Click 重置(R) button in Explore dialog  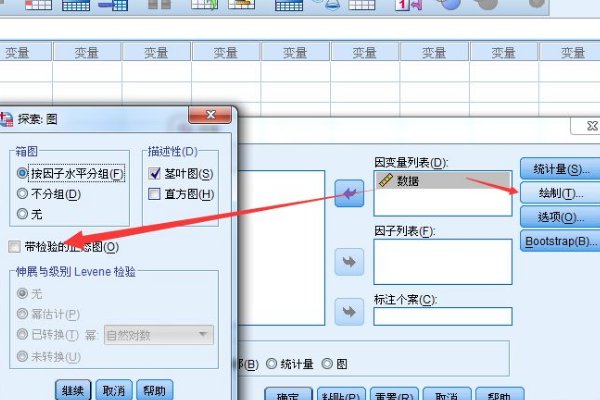tap(394, 394)
